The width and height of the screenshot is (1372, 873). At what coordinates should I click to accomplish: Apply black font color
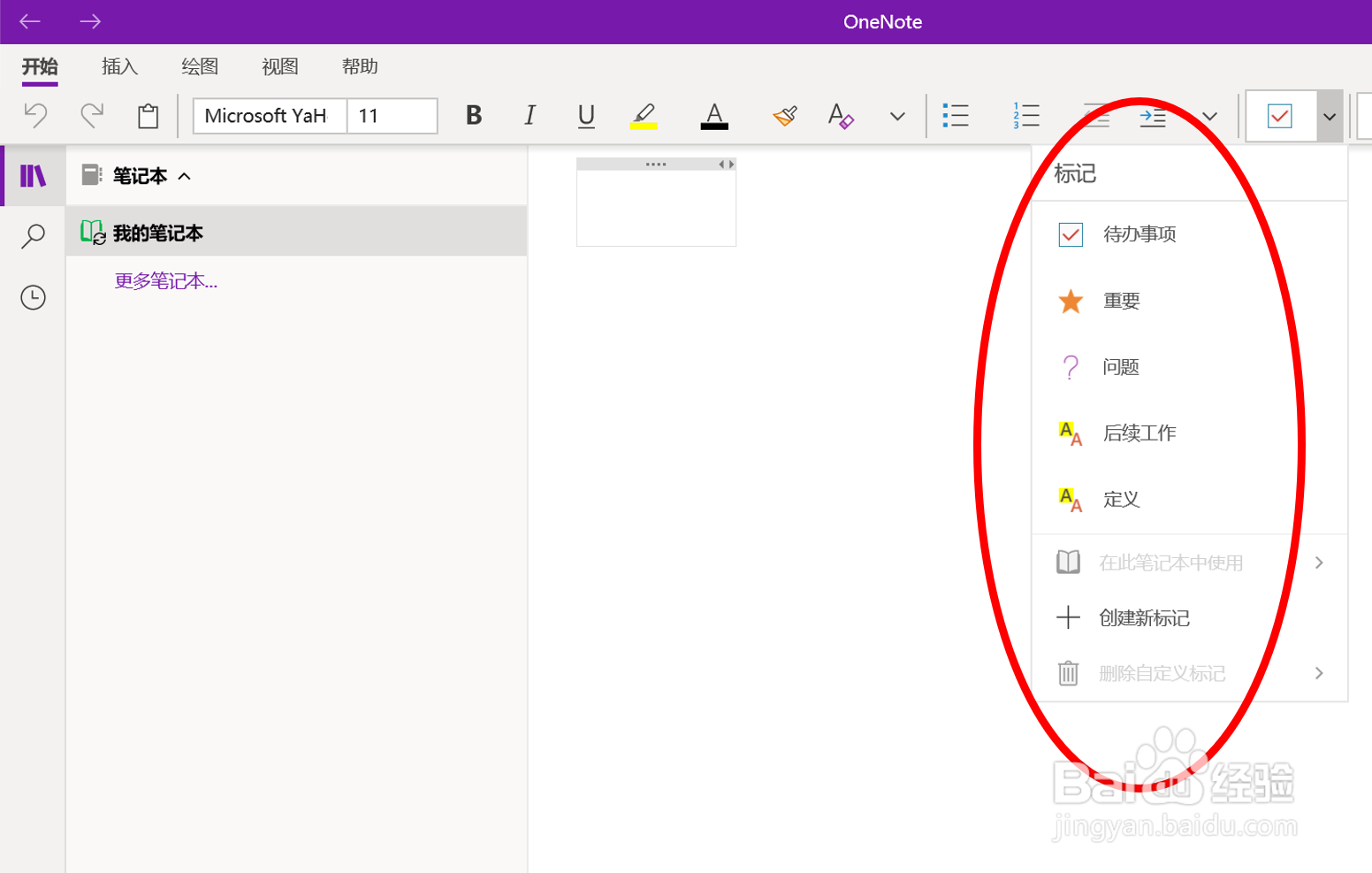coord(714,116)
